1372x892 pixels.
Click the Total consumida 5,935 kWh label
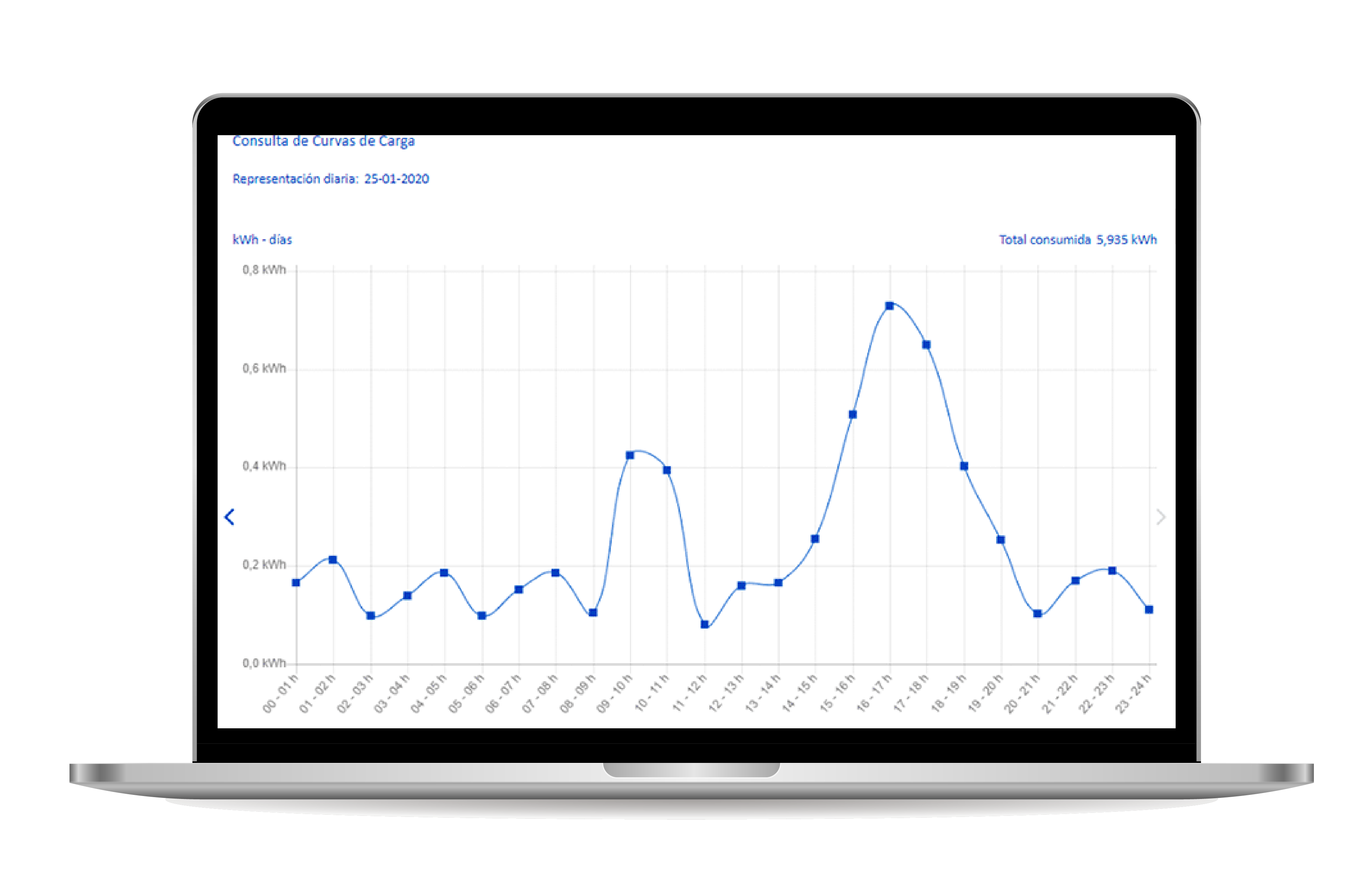pos(1077,240)
